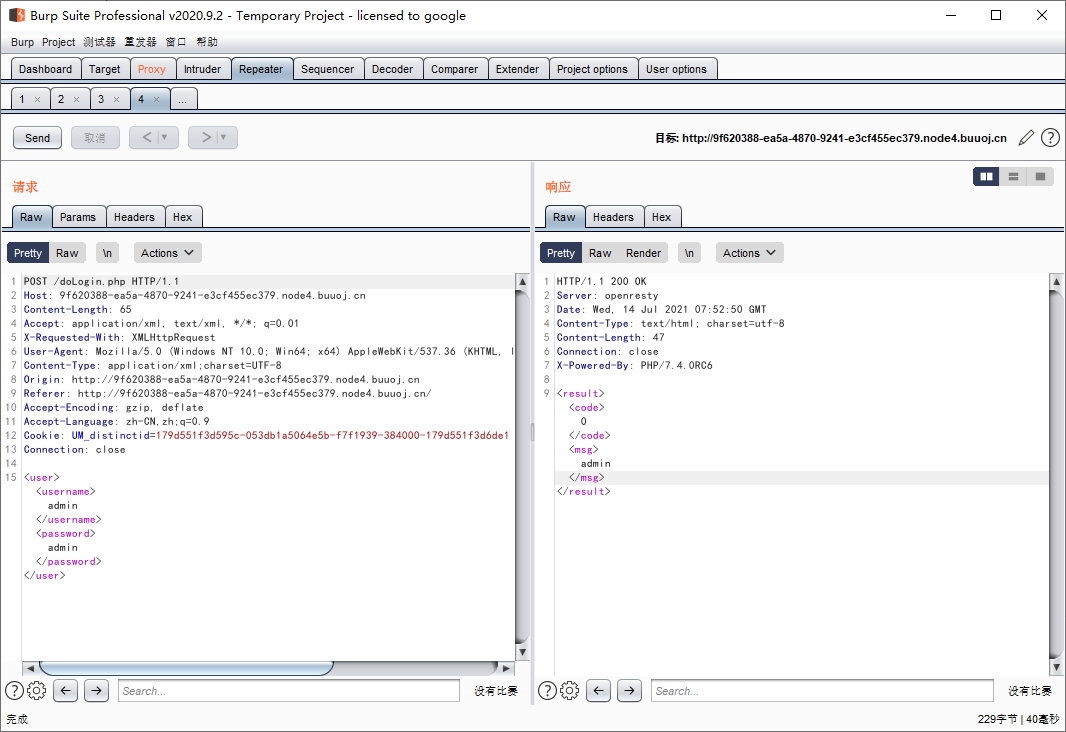Open the response pane search settings gear
The height and width of the screenshot is (732, 1066).
tap(570, 691)
